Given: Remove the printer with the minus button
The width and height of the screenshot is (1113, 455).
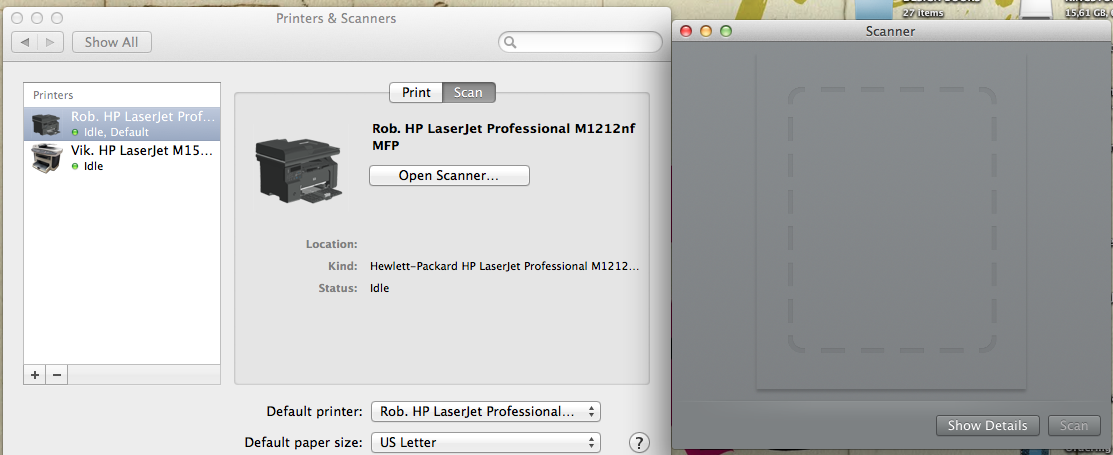Looking at the screenshot, I should tap(57, 375).
